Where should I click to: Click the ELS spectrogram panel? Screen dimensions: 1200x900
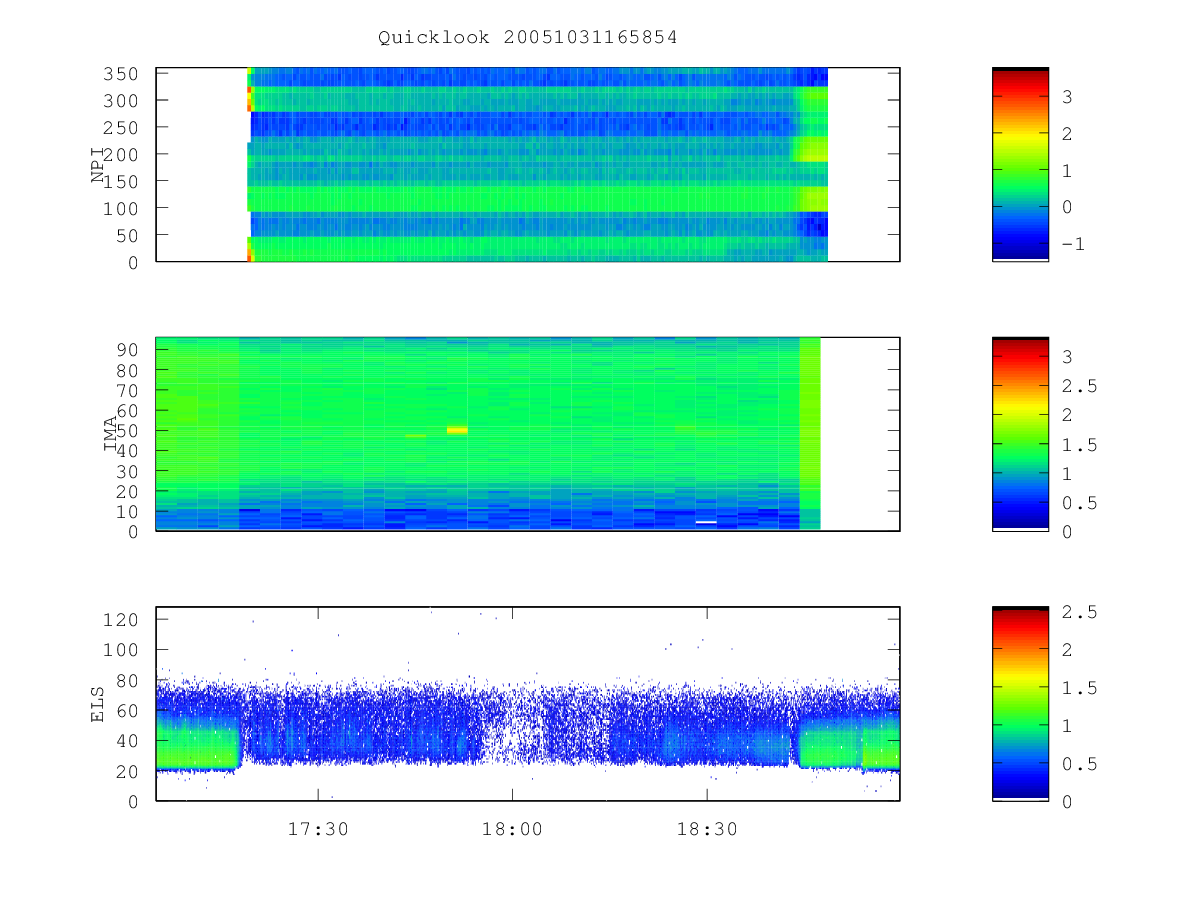point(528,703)
